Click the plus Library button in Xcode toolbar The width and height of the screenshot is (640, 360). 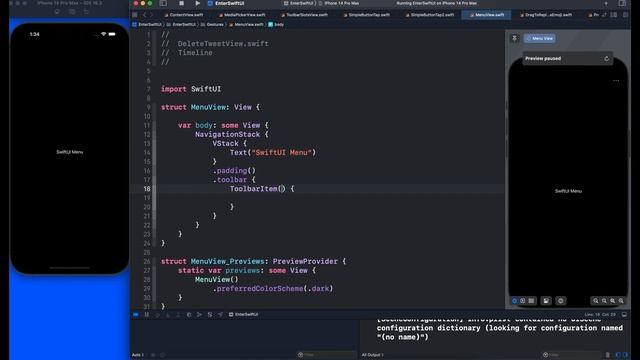click(x=606, y=3)
